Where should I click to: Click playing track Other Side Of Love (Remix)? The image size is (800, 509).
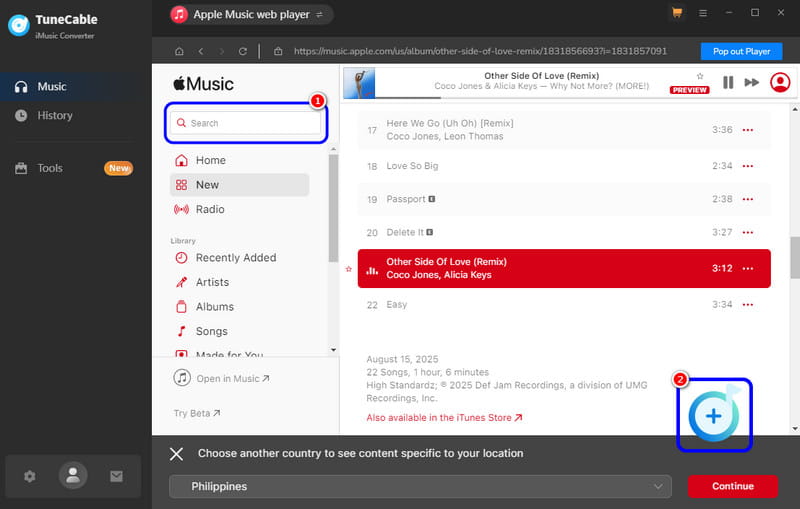pyautogui.click(x=564, y=268)
